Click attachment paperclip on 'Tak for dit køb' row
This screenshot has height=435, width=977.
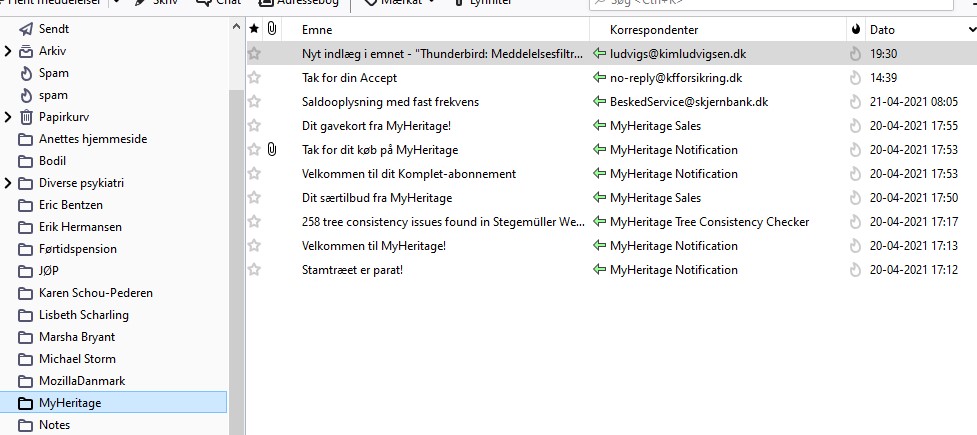coord(272,150)
